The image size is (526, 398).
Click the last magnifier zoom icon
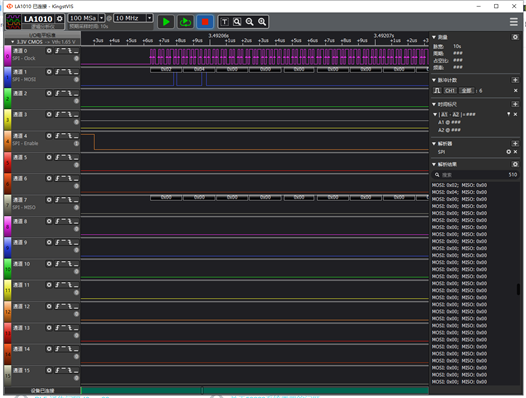262,22
